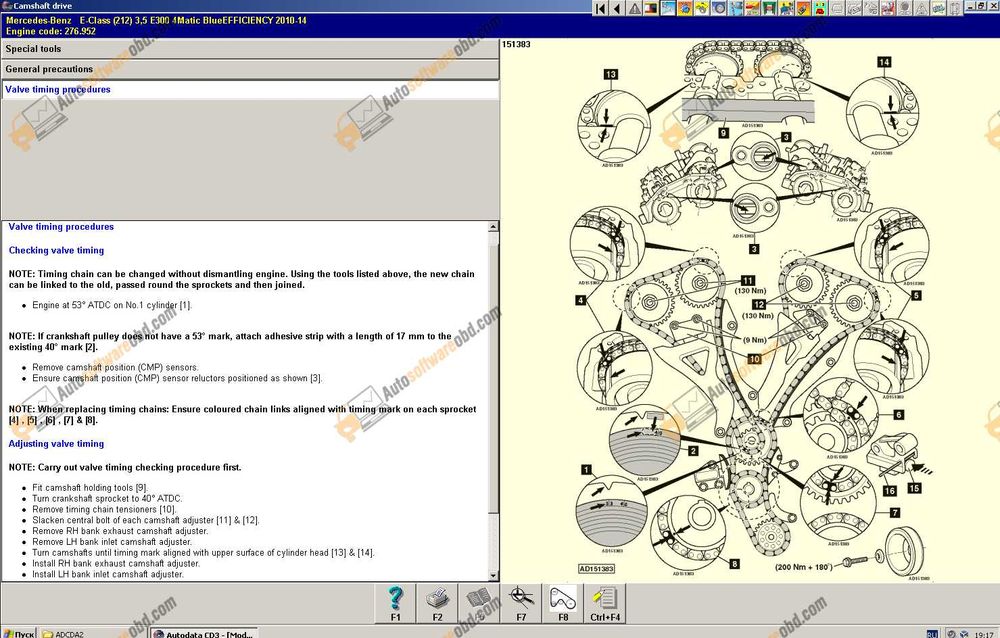Click the '(9 Nm)' torque label in diagram

(x=754, y=340)
